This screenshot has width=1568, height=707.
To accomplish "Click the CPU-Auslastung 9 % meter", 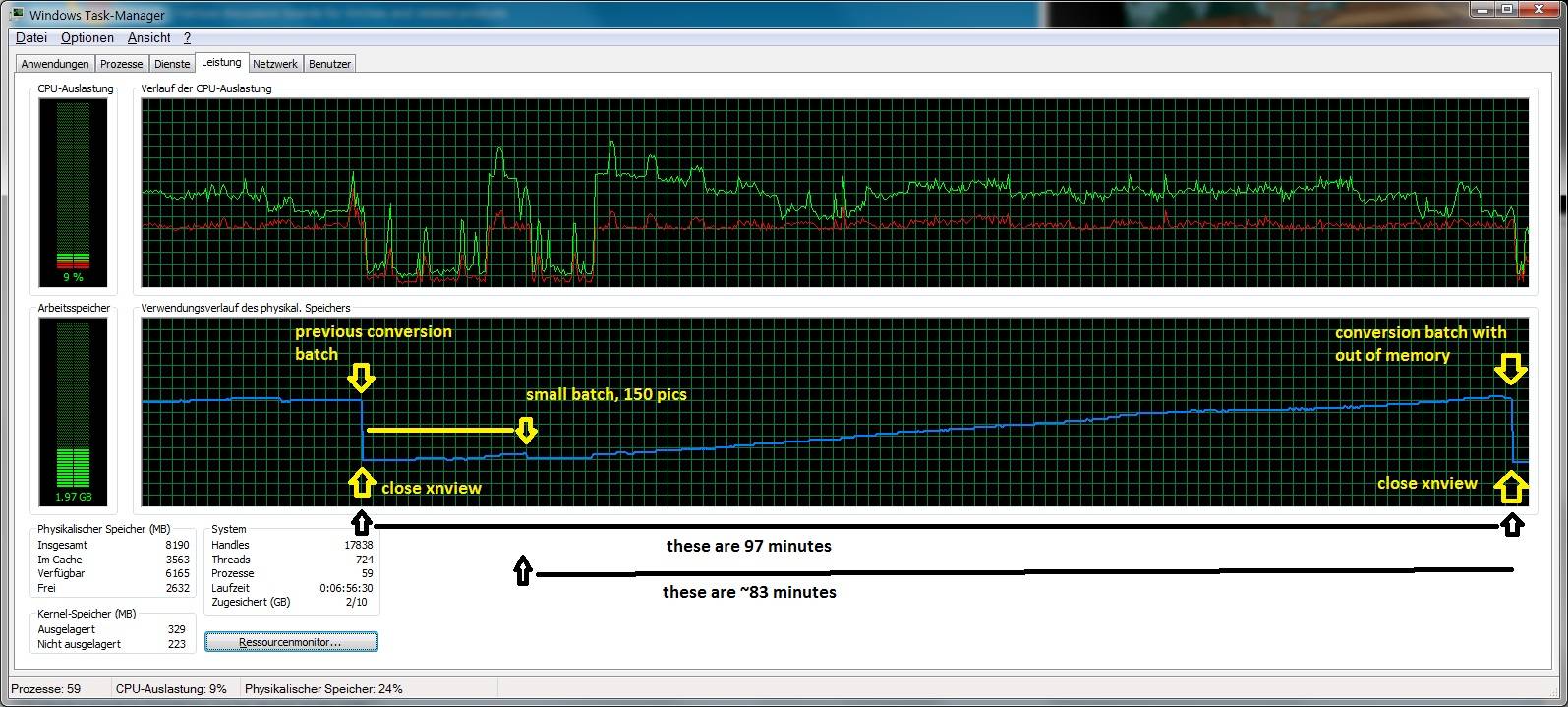I will pyautogui.click(x=74, y=192).
